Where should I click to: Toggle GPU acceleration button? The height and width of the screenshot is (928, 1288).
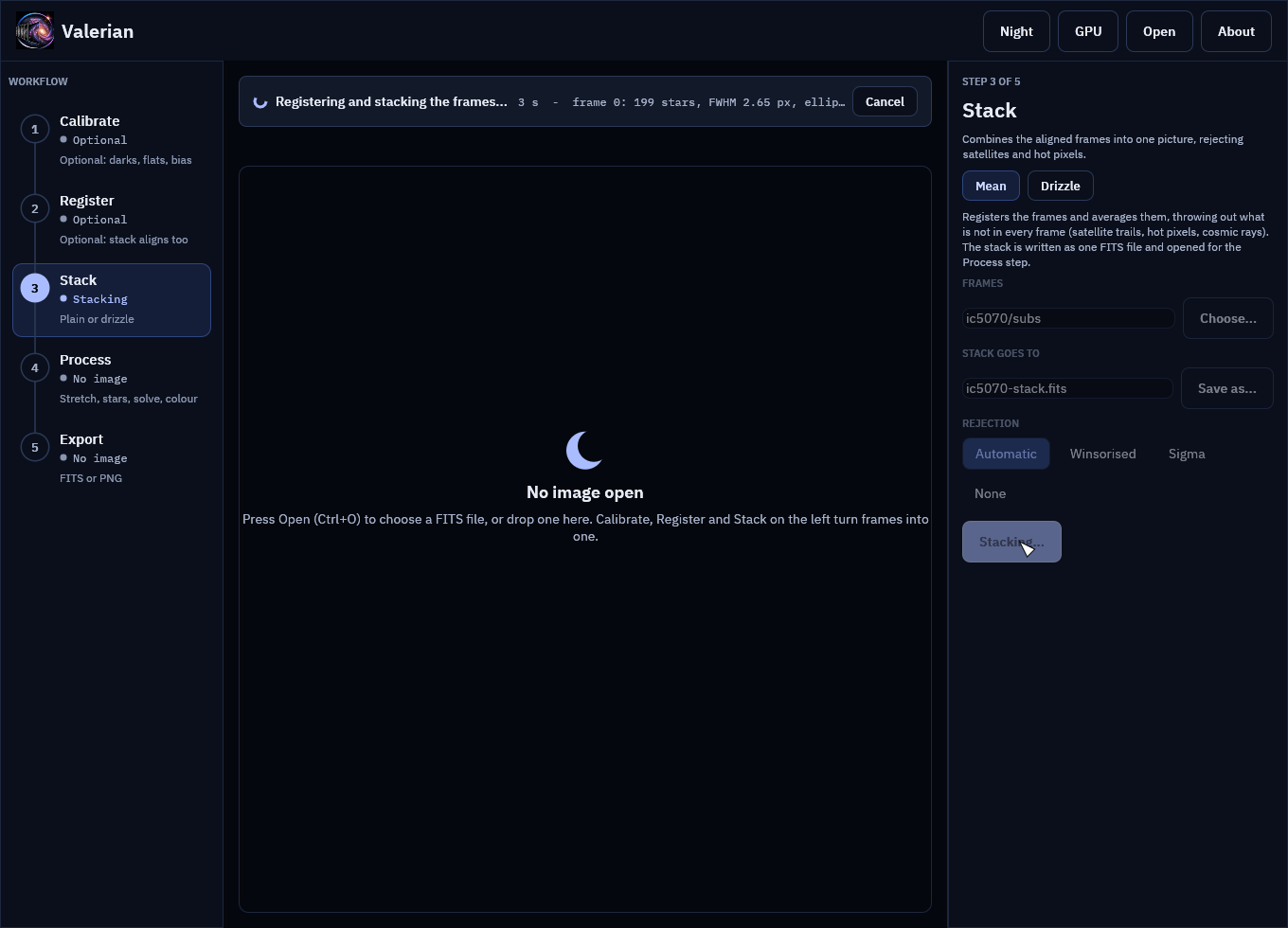coord(1088,31)
